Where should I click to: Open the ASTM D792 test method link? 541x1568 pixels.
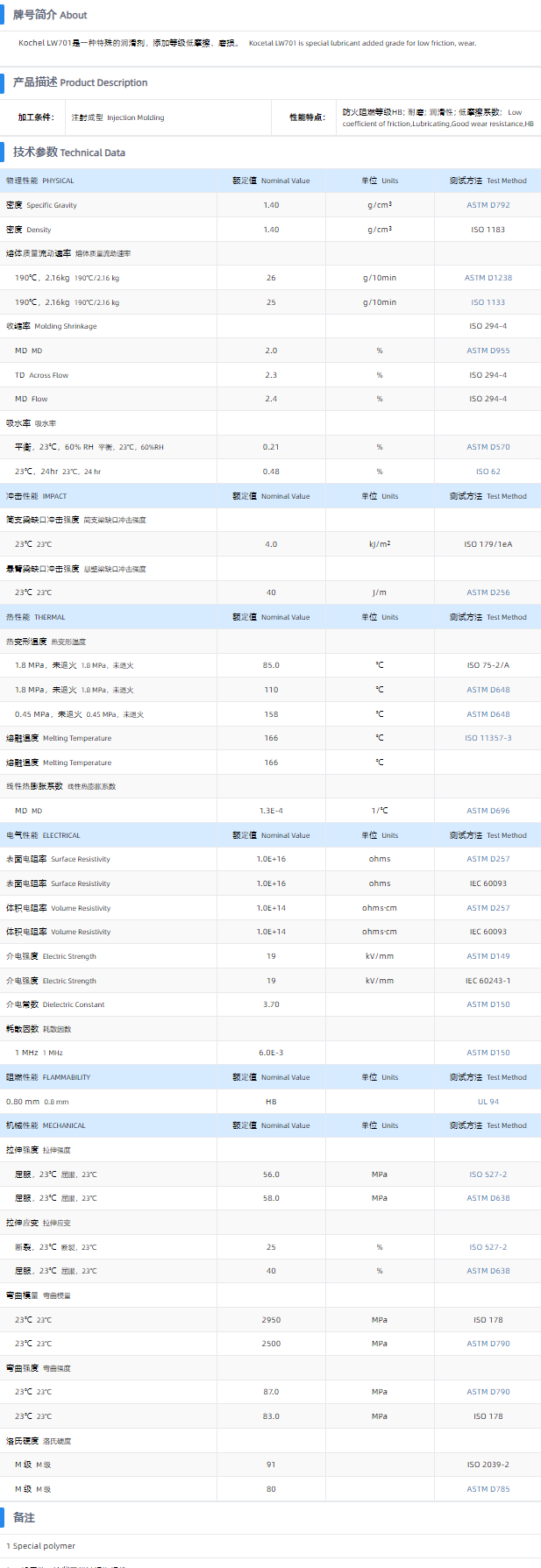point(488,205)
